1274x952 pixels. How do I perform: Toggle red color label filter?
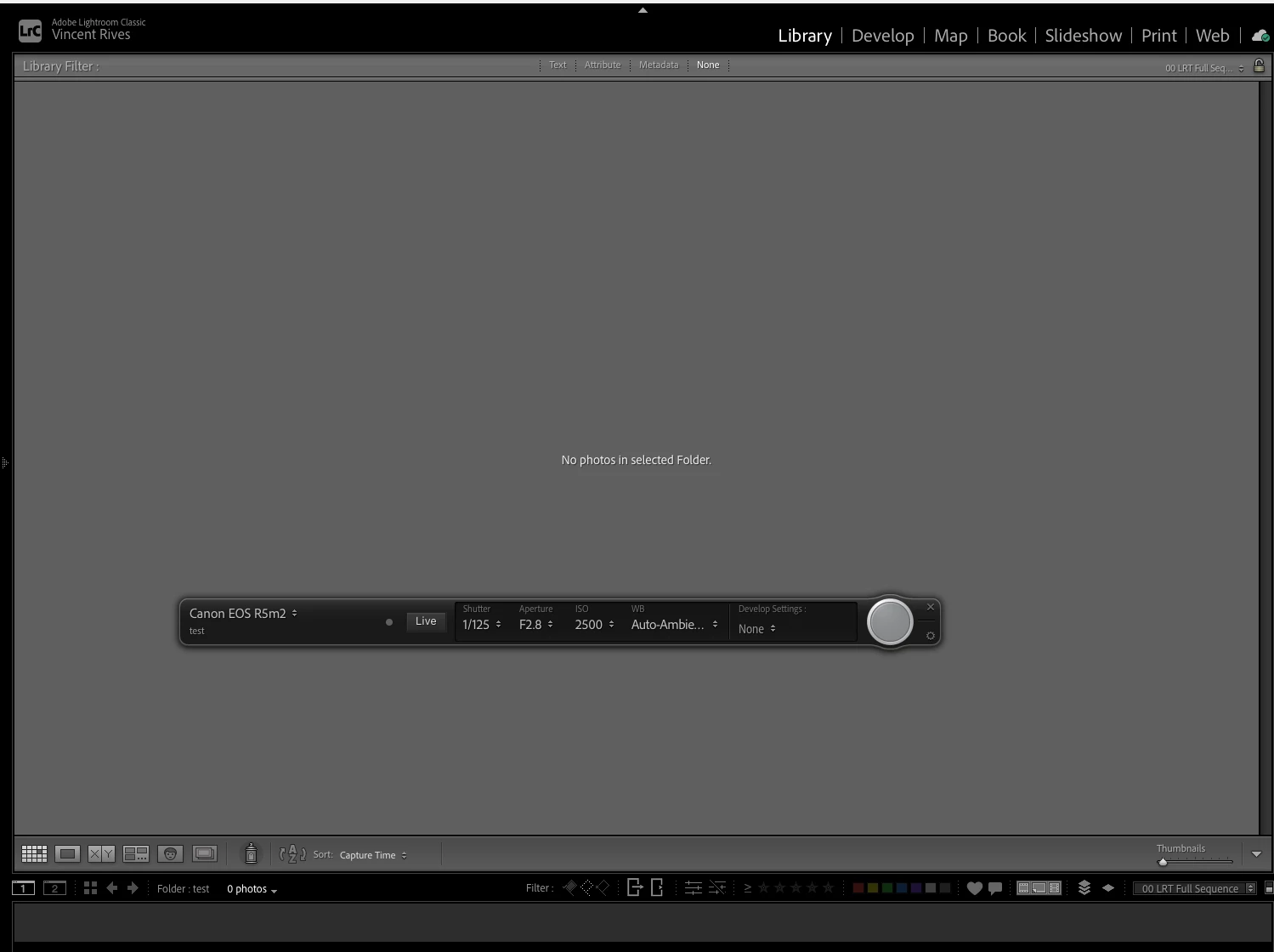click(x=858, y=888)
